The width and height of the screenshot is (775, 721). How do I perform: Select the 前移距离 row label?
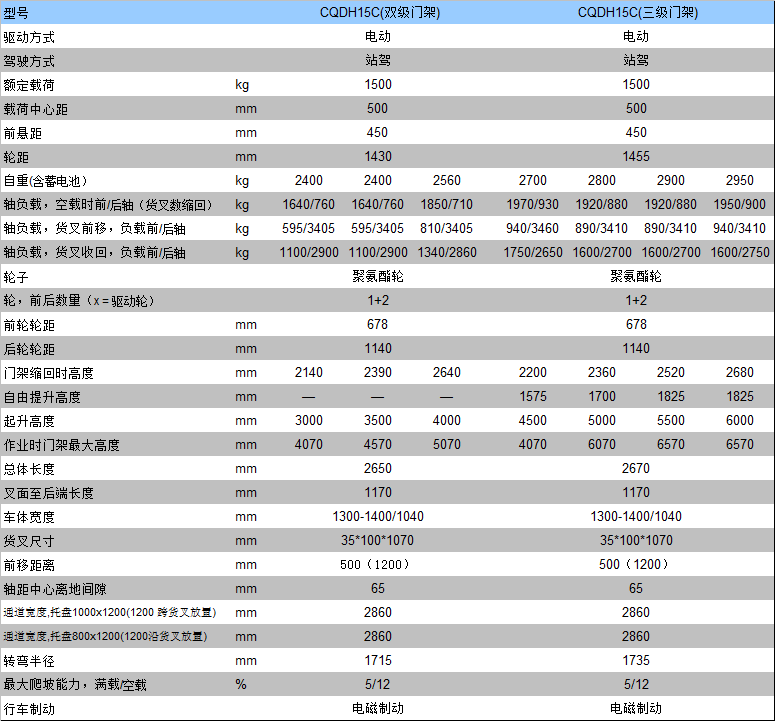[x=30, y=565]
